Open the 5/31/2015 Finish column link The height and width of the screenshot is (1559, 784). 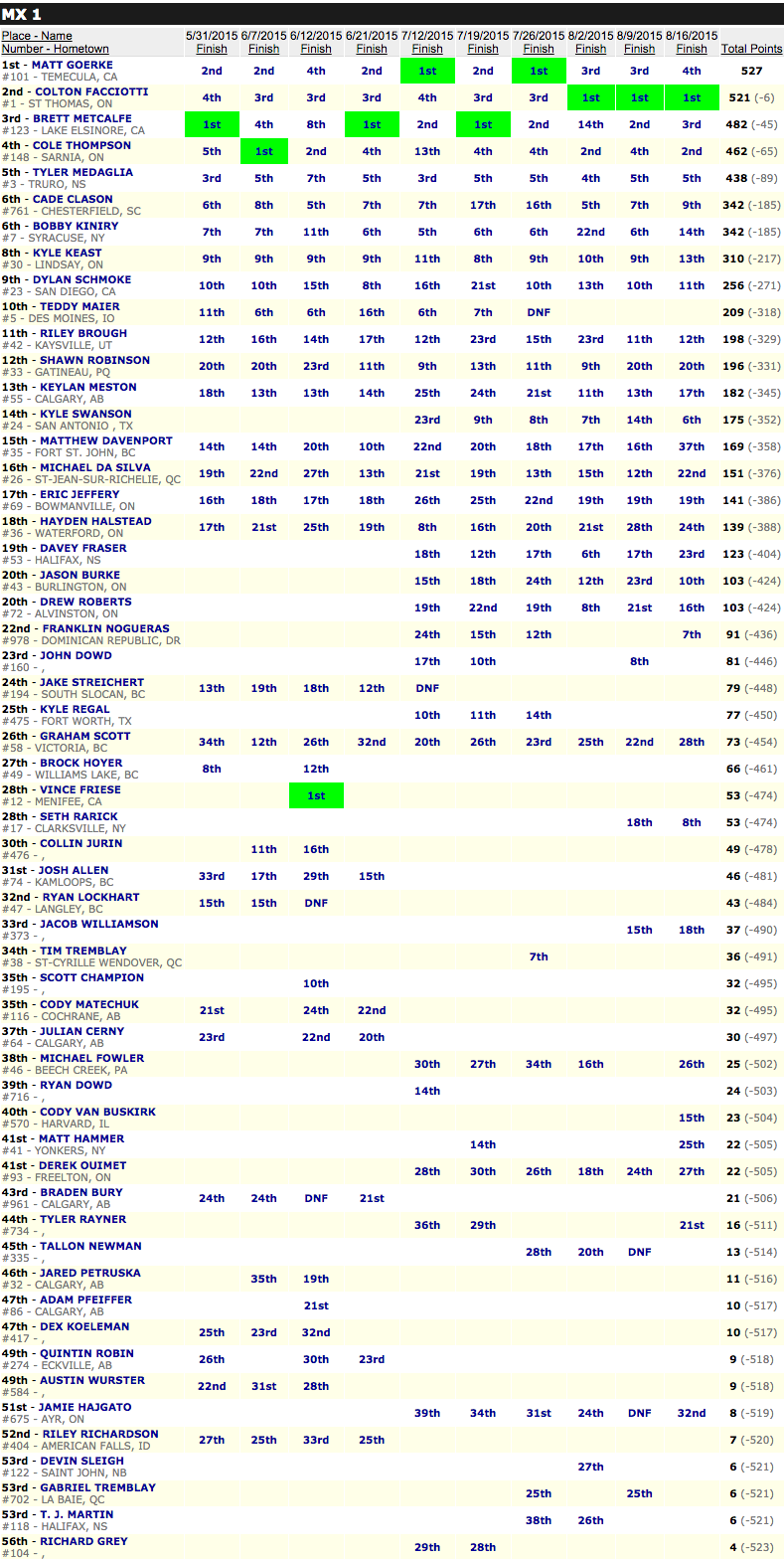pos(212,49)
